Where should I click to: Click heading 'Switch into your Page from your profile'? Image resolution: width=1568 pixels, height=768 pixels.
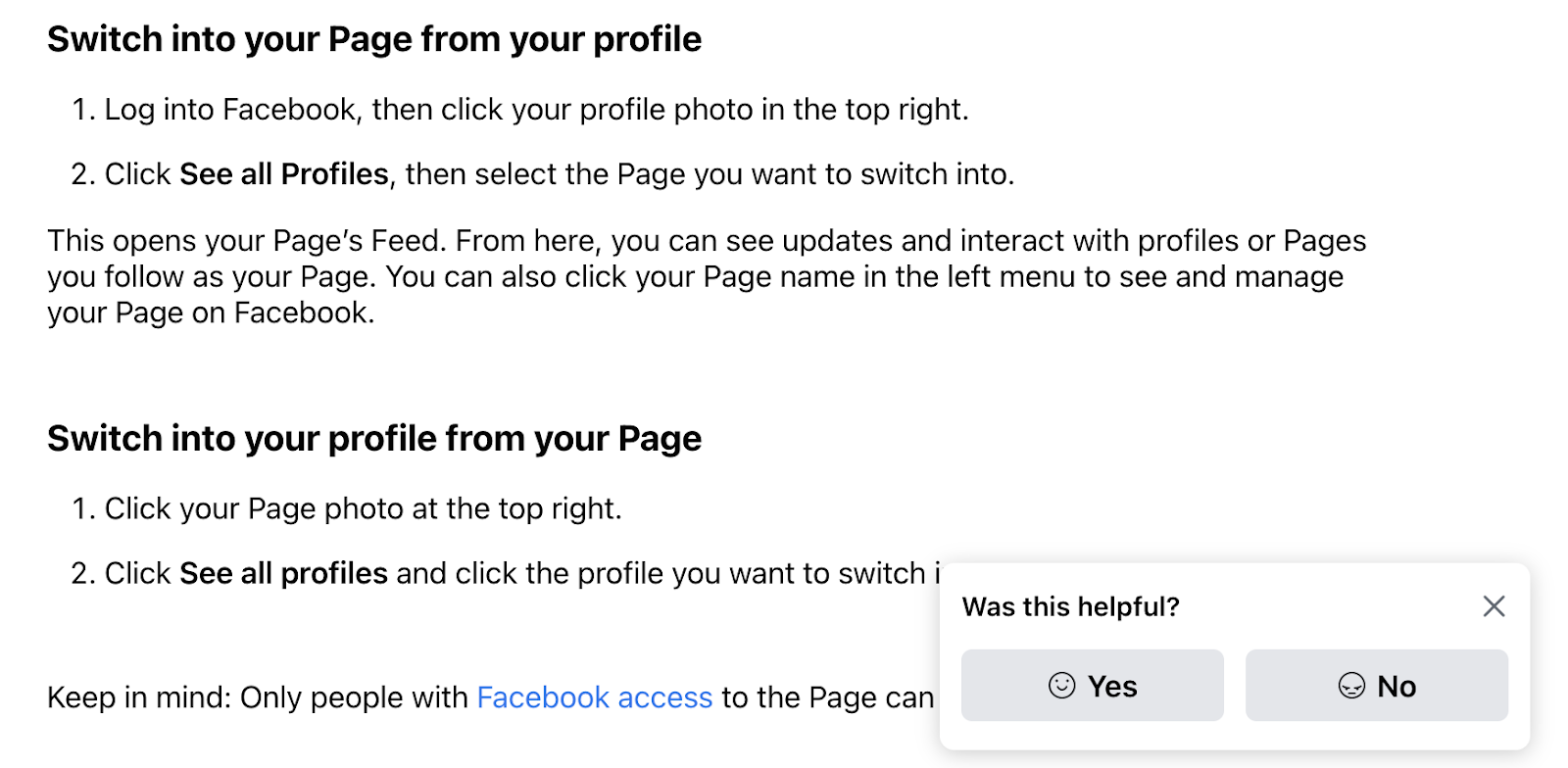pyautogui.click(x=374, y=39)
